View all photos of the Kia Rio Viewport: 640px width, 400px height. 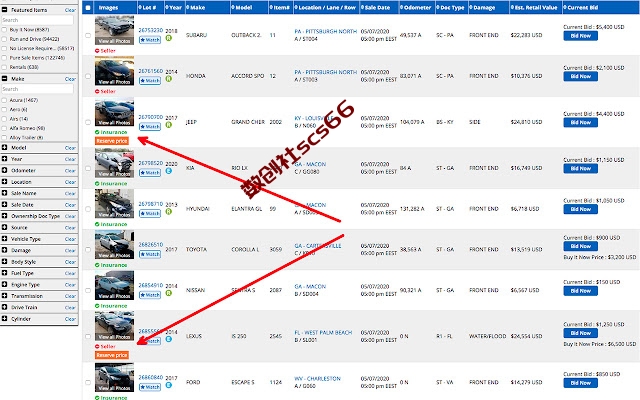pos(114,173)
